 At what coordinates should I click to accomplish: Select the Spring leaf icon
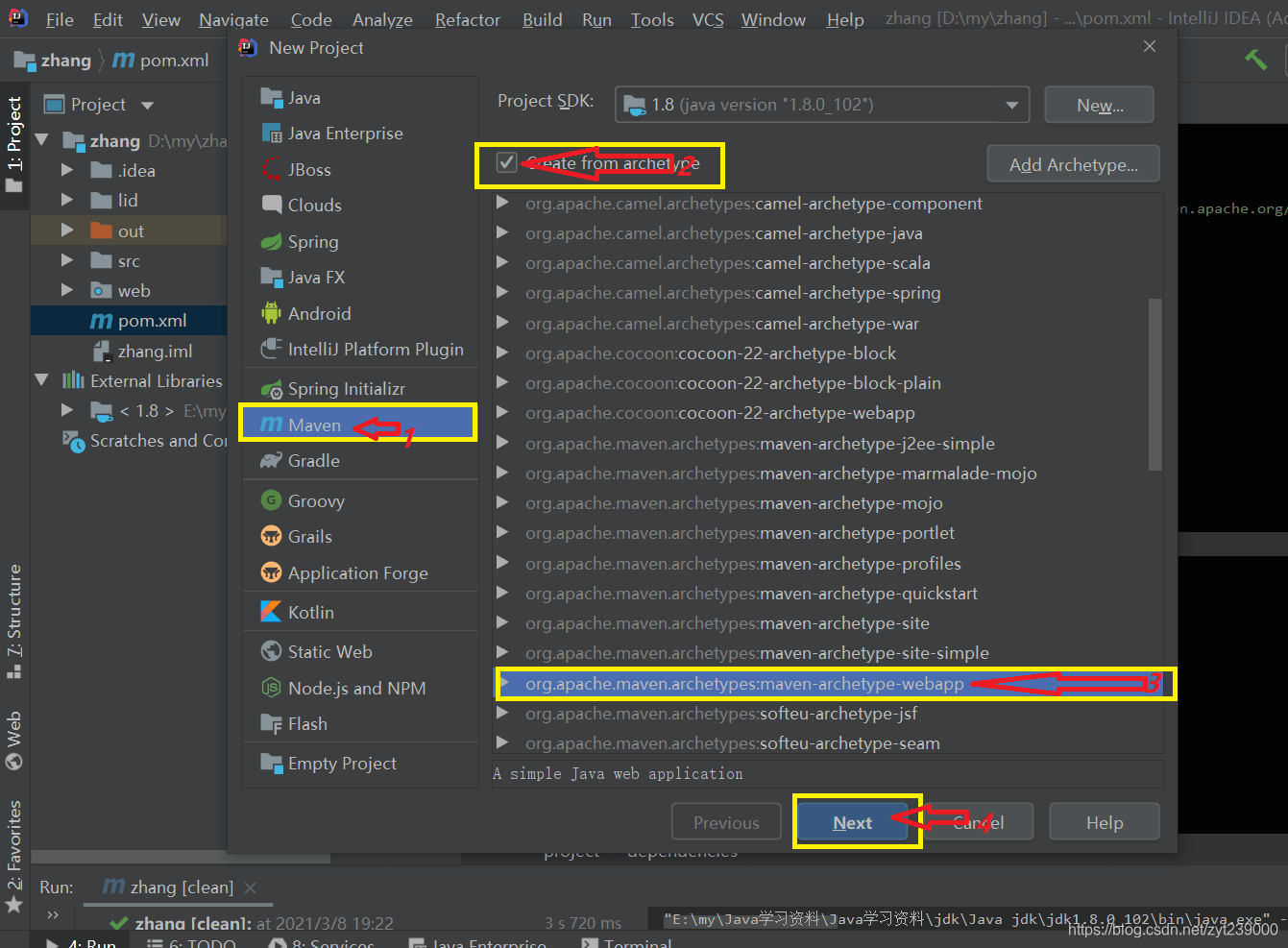(272, 242)
